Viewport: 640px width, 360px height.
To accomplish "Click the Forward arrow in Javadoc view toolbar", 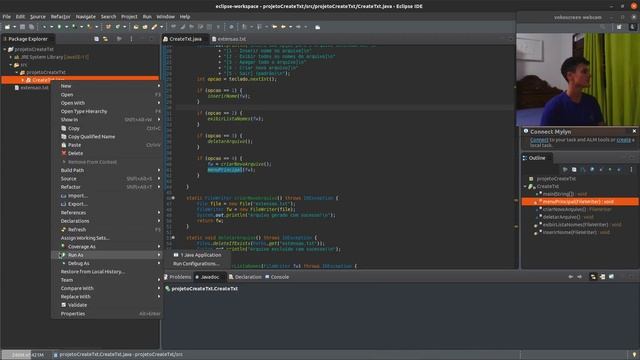I will 580,277.
